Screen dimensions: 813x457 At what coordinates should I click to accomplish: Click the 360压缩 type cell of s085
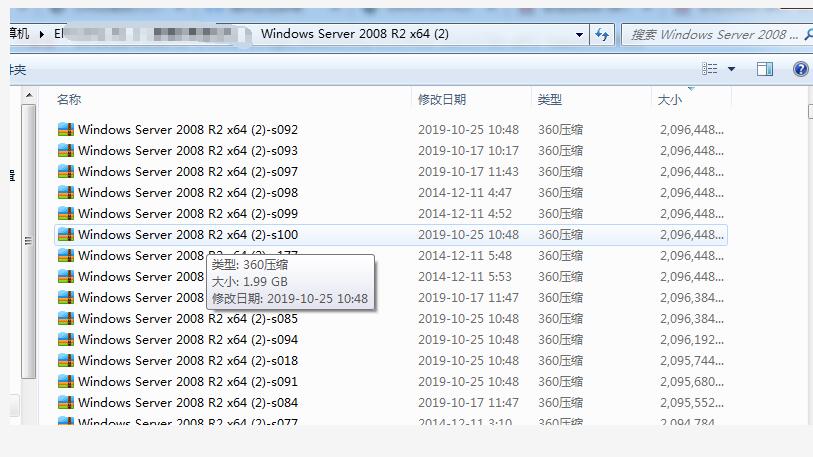tap(560, 318)
